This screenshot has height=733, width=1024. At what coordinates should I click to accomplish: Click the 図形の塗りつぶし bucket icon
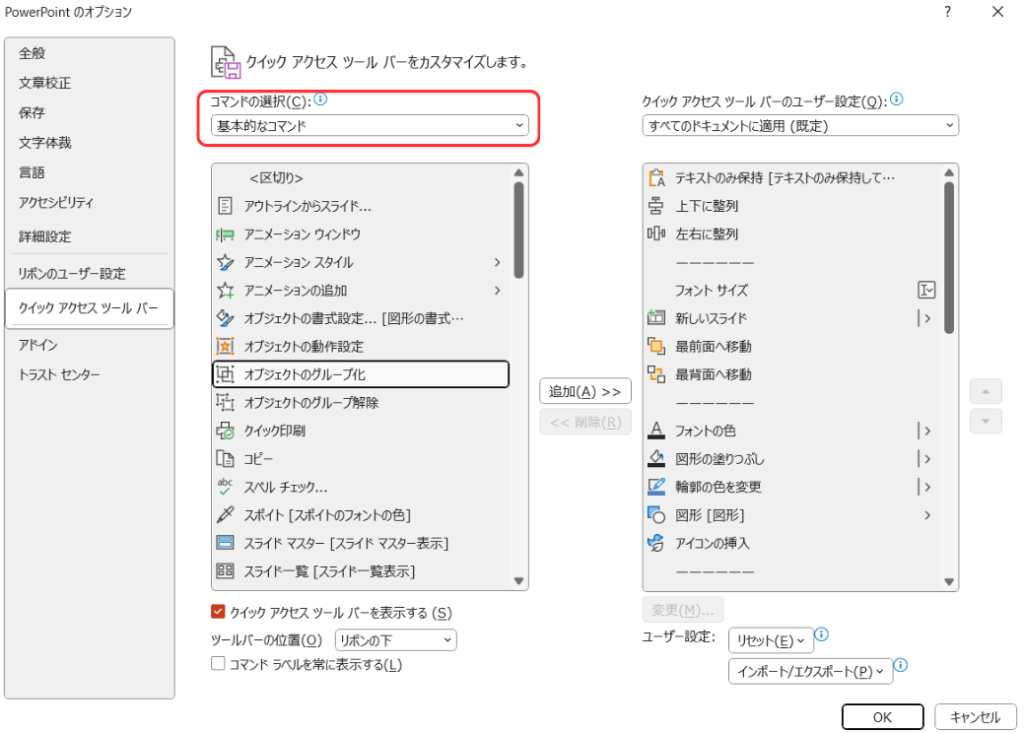pyautogui.click(x=656, y=459)
